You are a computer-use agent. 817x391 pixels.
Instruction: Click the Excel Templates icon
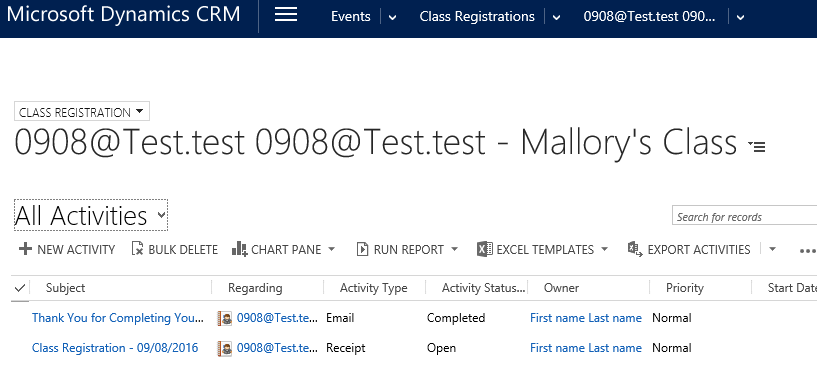coord(485,249)
